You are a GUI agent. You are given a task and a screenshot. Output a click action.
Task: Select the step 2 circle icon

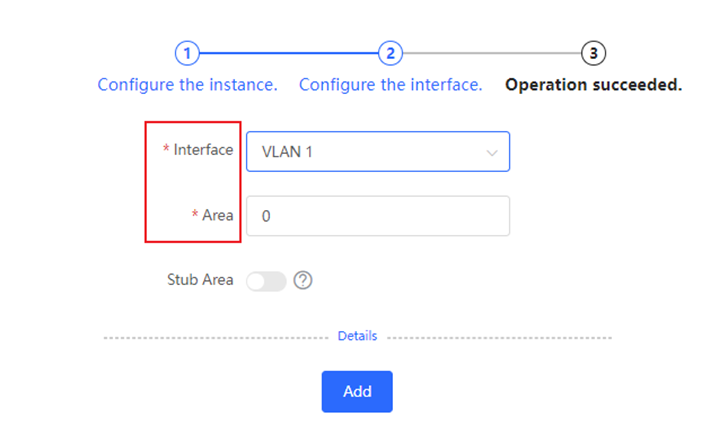(x=390, y=53)
